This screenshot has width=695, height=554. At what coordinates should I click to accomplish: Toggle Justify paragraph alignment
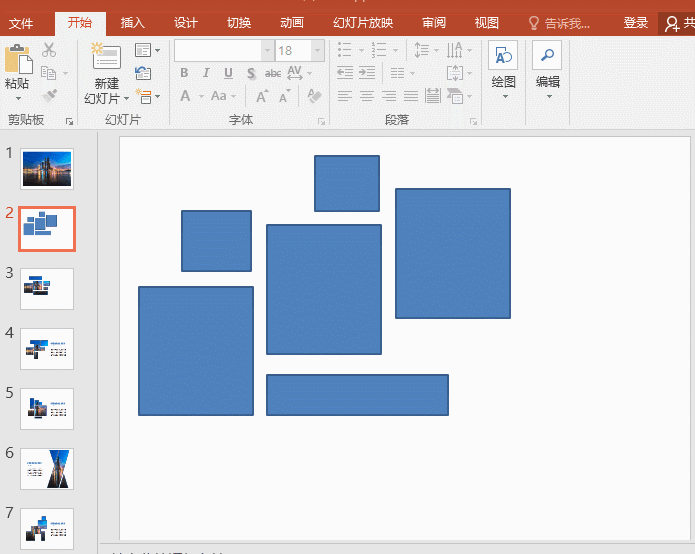(x=411, y=96)
